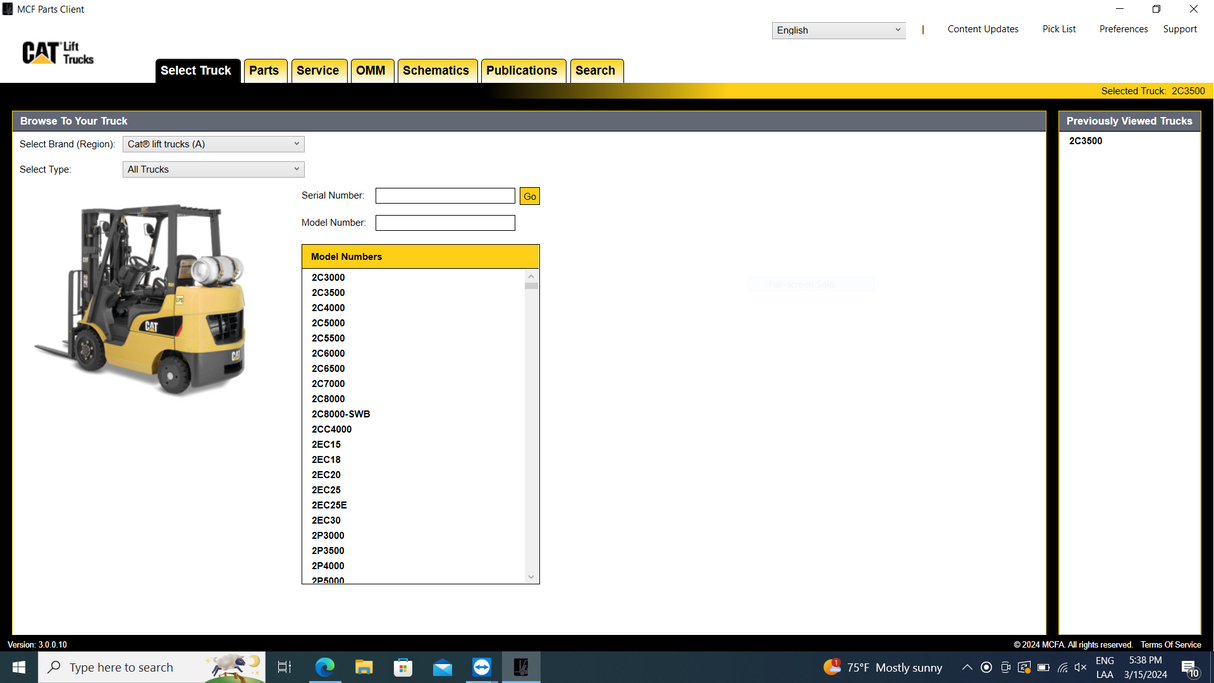Click the Windows Start button

[x=18, y=667]
